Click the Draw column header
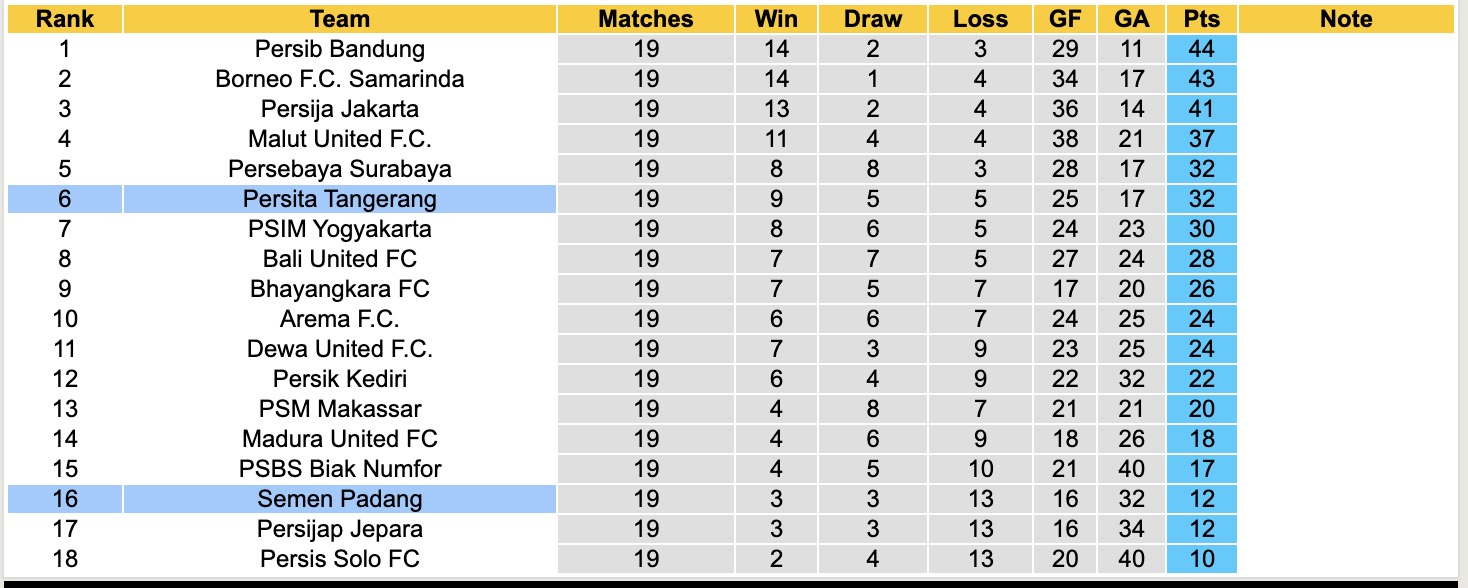The height and width of the screenshot is (588, 1468). [x=872, y=19]
